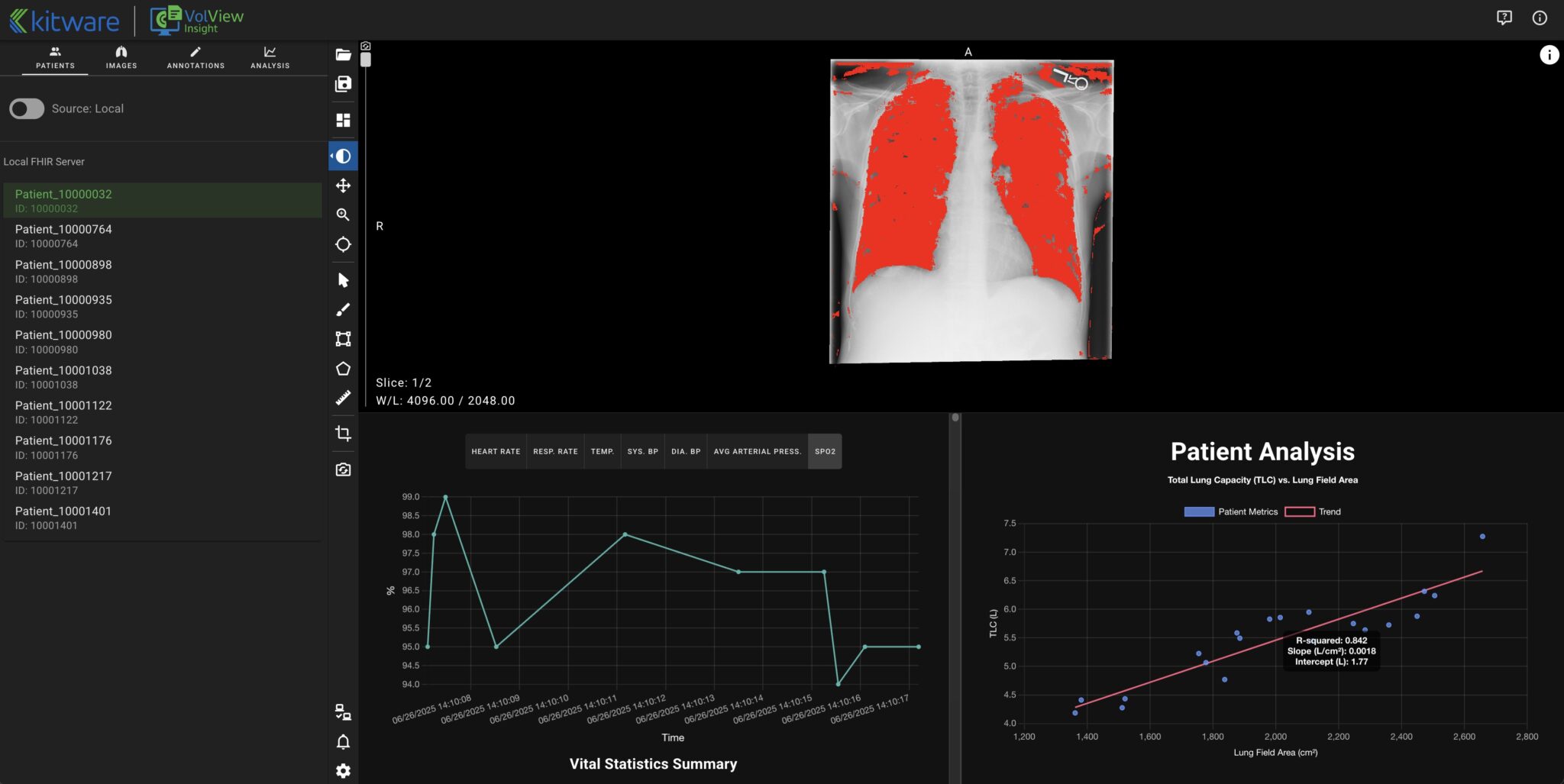Click the open files folder icon
1564x784 pixels.
point(343,54)
